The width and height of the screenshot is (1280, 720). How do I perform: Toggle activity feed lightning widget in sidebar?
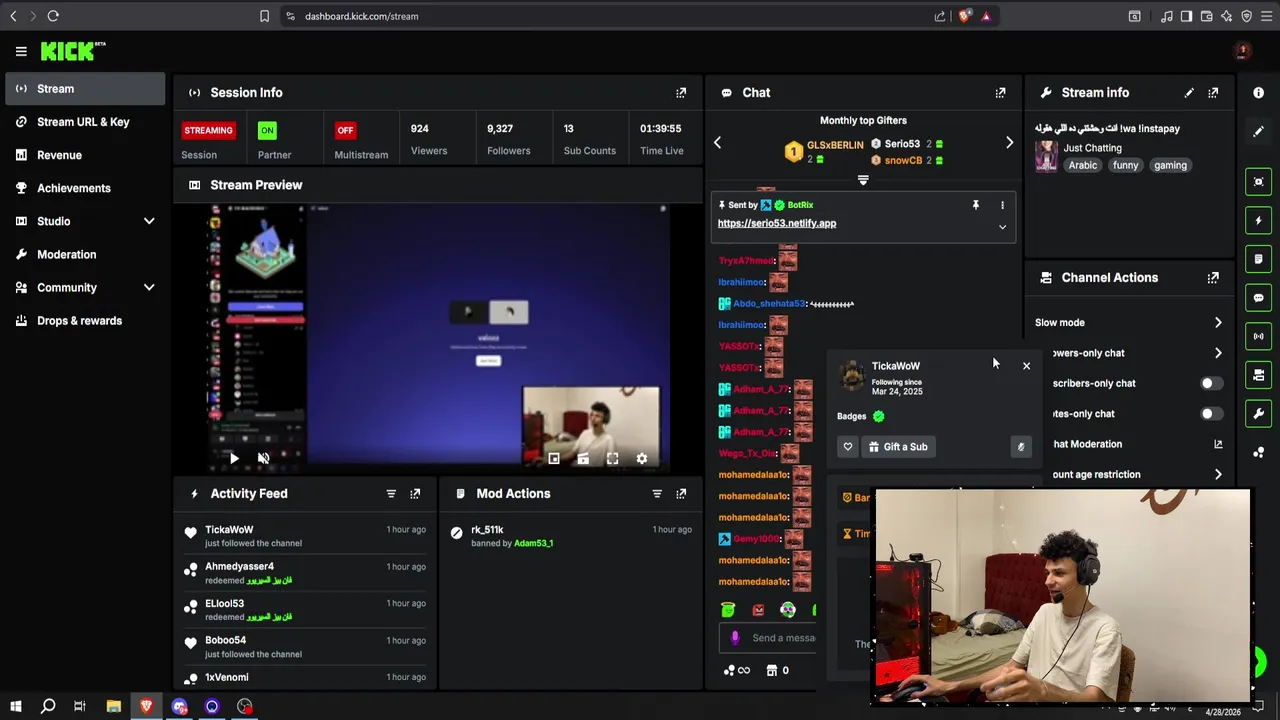coord(1258,220)
